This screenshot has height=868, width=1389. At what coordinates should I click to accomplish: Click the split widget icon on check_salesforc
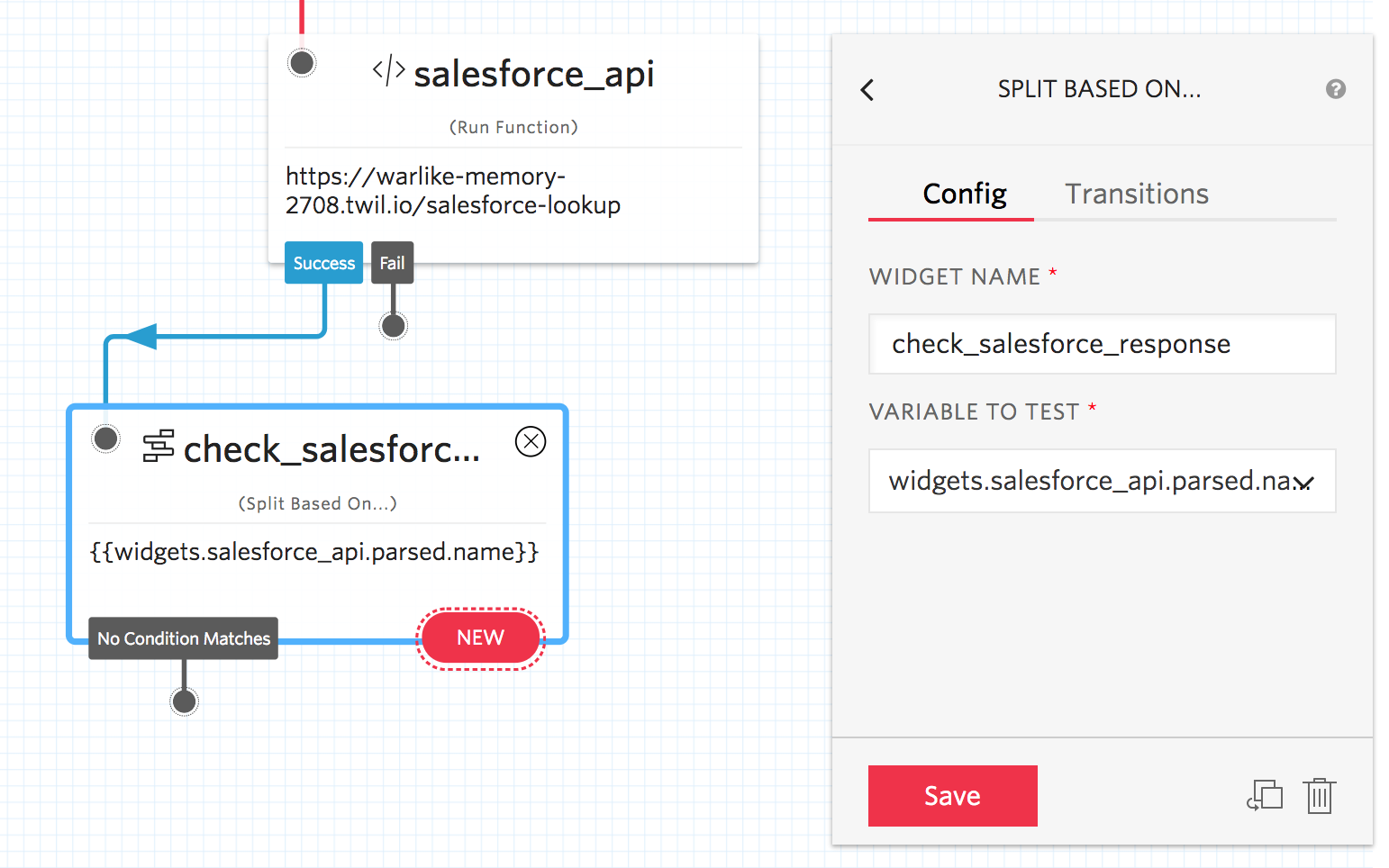pyautogui.click(x=159, y=447)
